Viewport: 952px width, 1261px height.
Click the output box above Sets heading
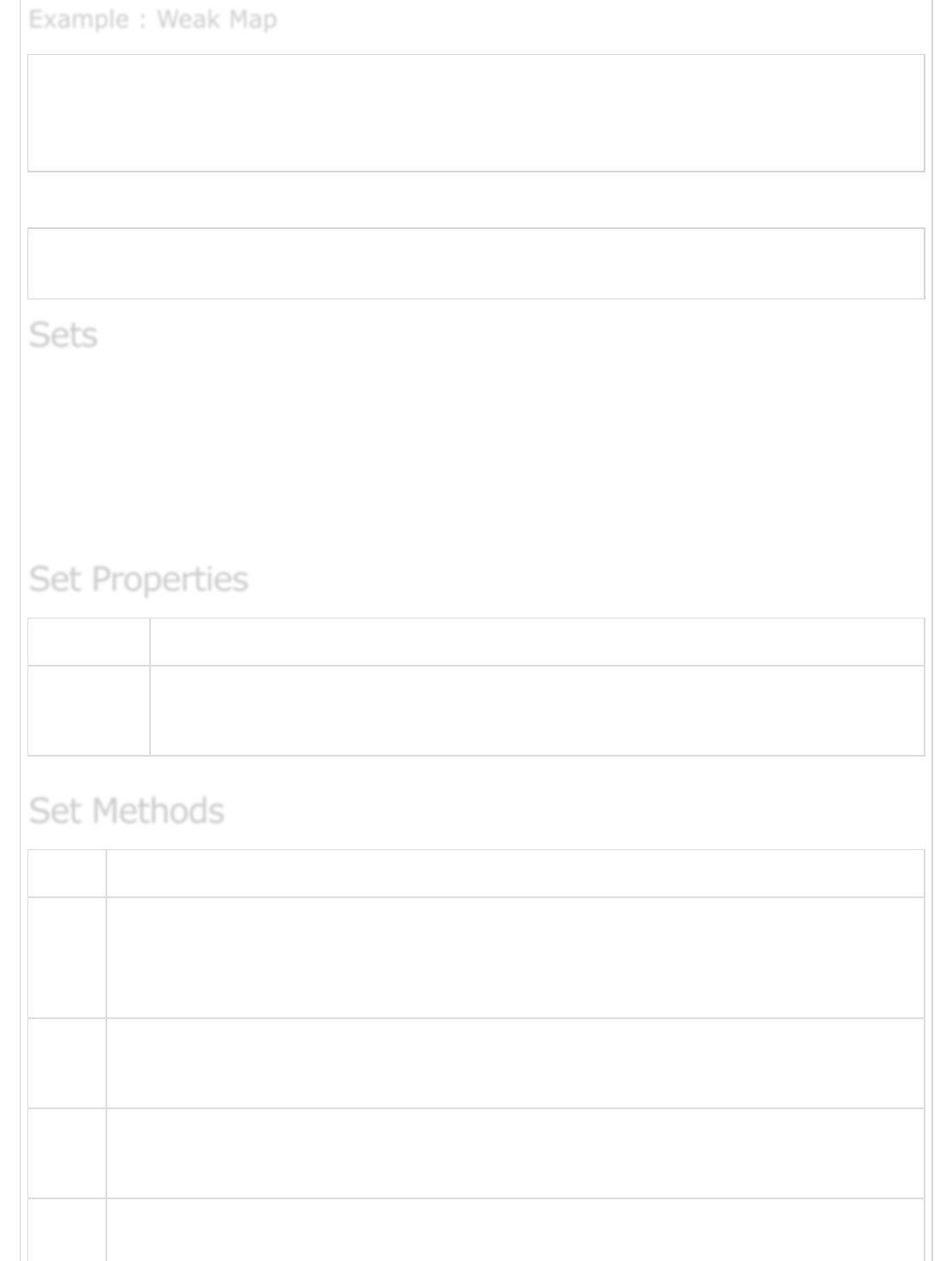pos(476,263)
